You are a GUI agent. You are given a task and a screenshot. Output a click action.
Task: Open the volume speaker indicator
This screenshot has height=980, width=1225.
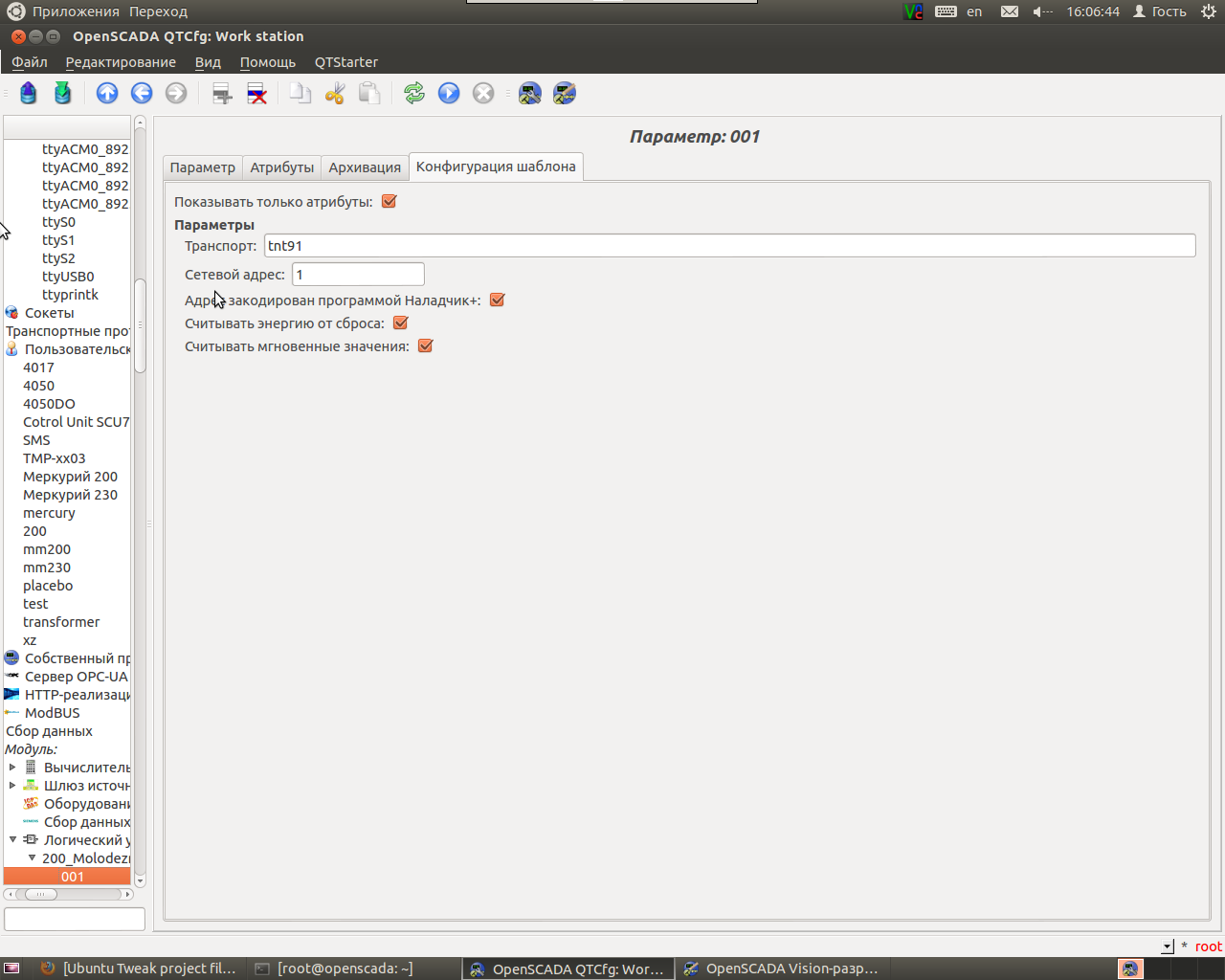pyautogui.click(x=1042, y=11)
